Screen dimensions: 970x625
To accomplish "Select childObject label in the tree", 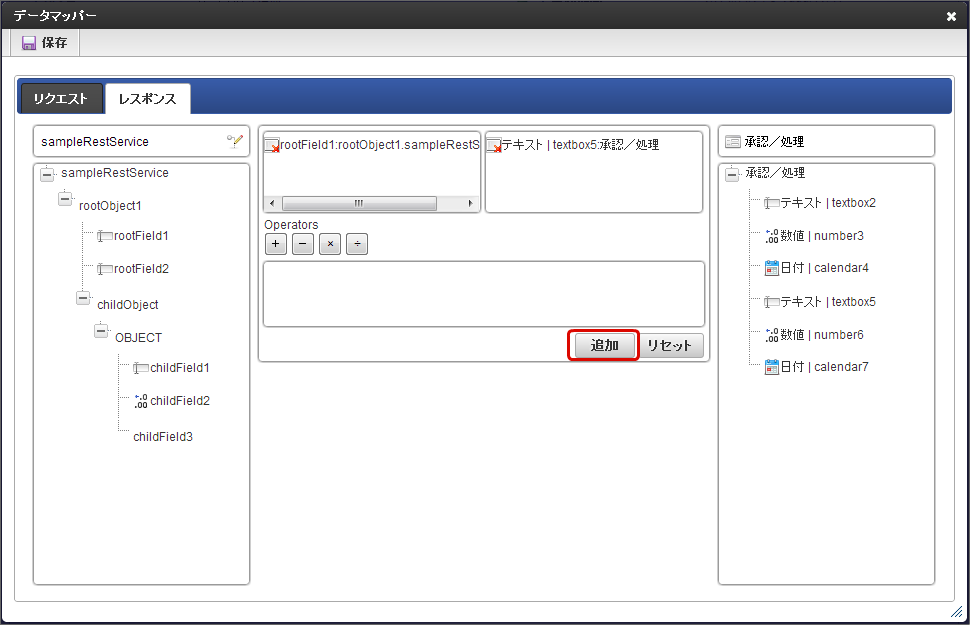I will coord(127,305).
